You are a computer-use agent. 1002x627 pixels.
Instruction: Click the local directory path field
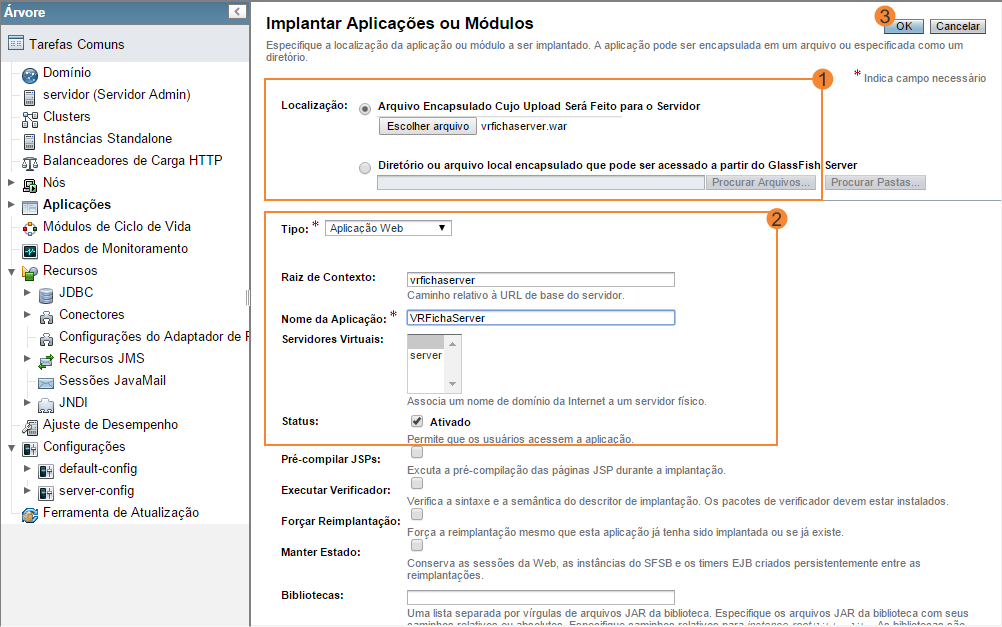pos(541,182)
